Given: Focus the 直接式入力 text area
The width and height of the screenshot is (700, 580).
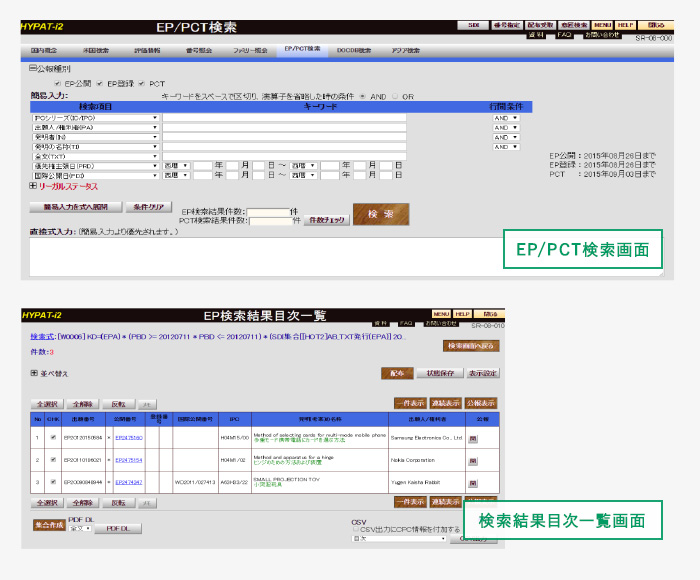Looking at the screenshot, I should [x=346, y=257].
